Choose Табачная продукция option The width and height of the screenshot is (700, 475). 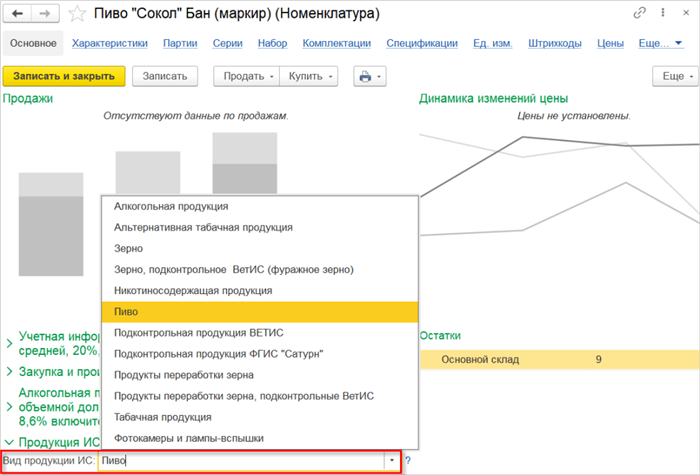(x=260, y=417)
